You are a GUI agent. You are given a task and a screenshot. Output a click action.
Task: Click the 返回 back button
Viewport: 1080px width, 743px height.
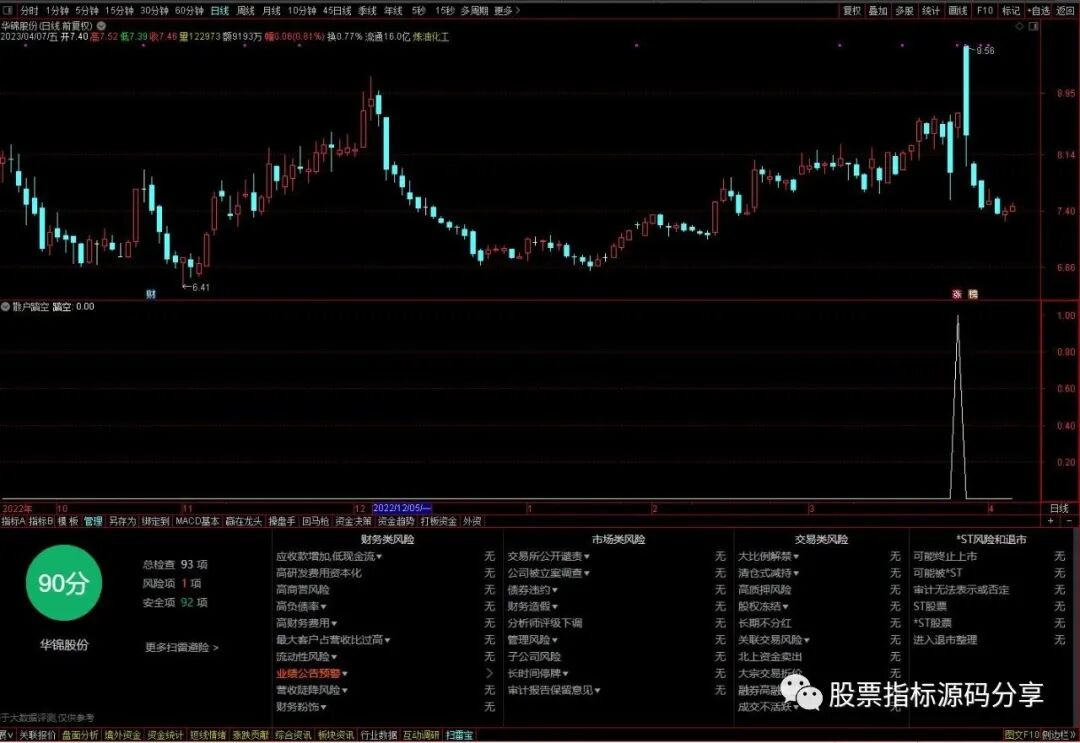coord(1066,10)
